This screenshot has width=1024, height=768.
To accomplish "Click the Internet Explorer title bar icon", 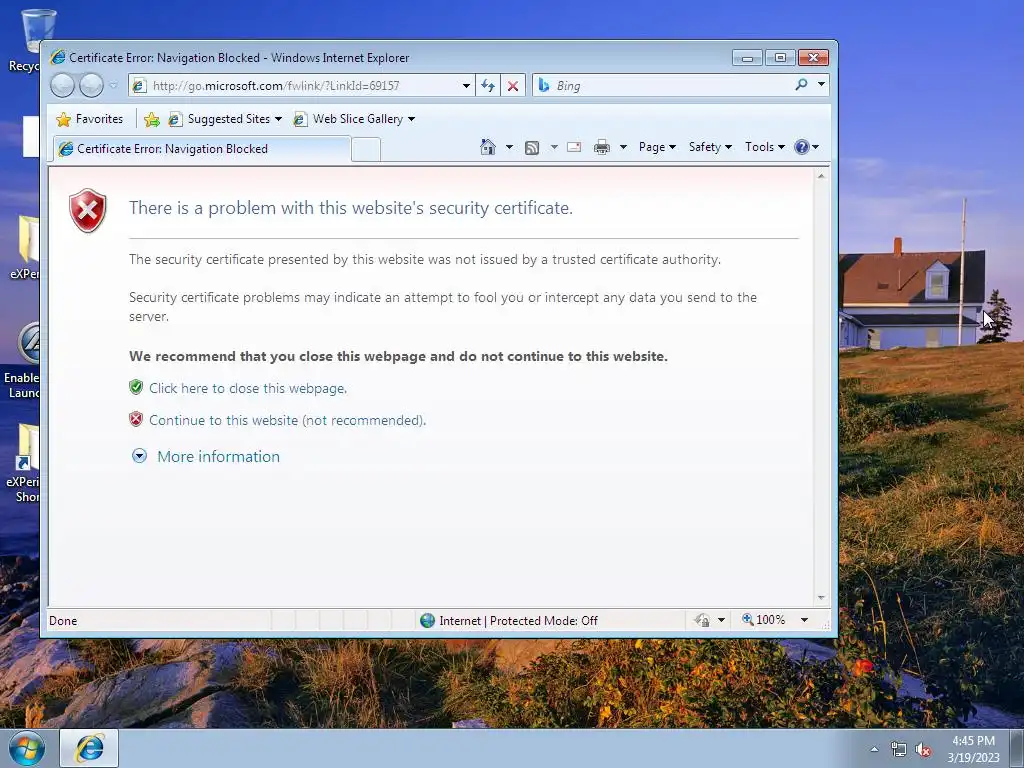I will coord(57,57).
